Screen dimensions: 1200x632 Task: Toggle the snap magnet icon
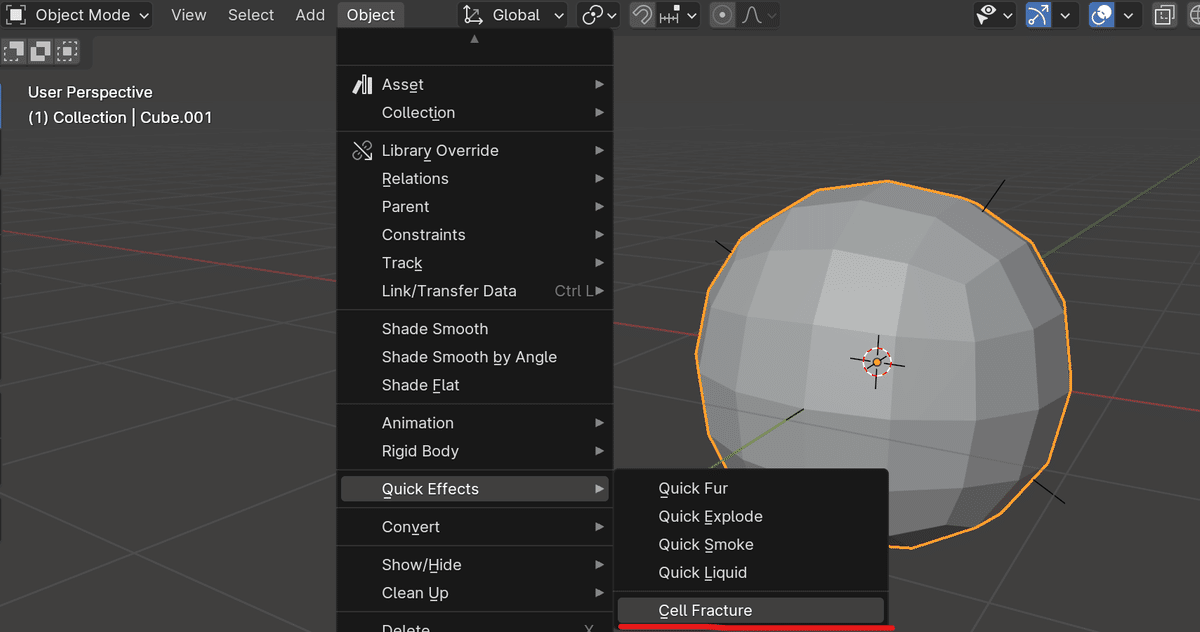click(x=642, y=15)
